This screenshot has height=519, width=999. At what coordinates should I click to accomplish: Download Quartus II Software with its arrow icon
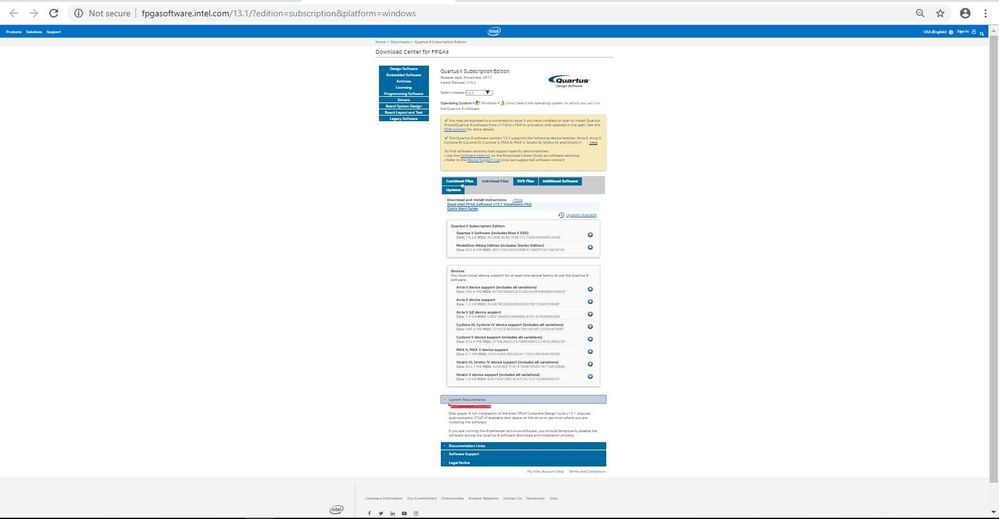coord(590,235)
